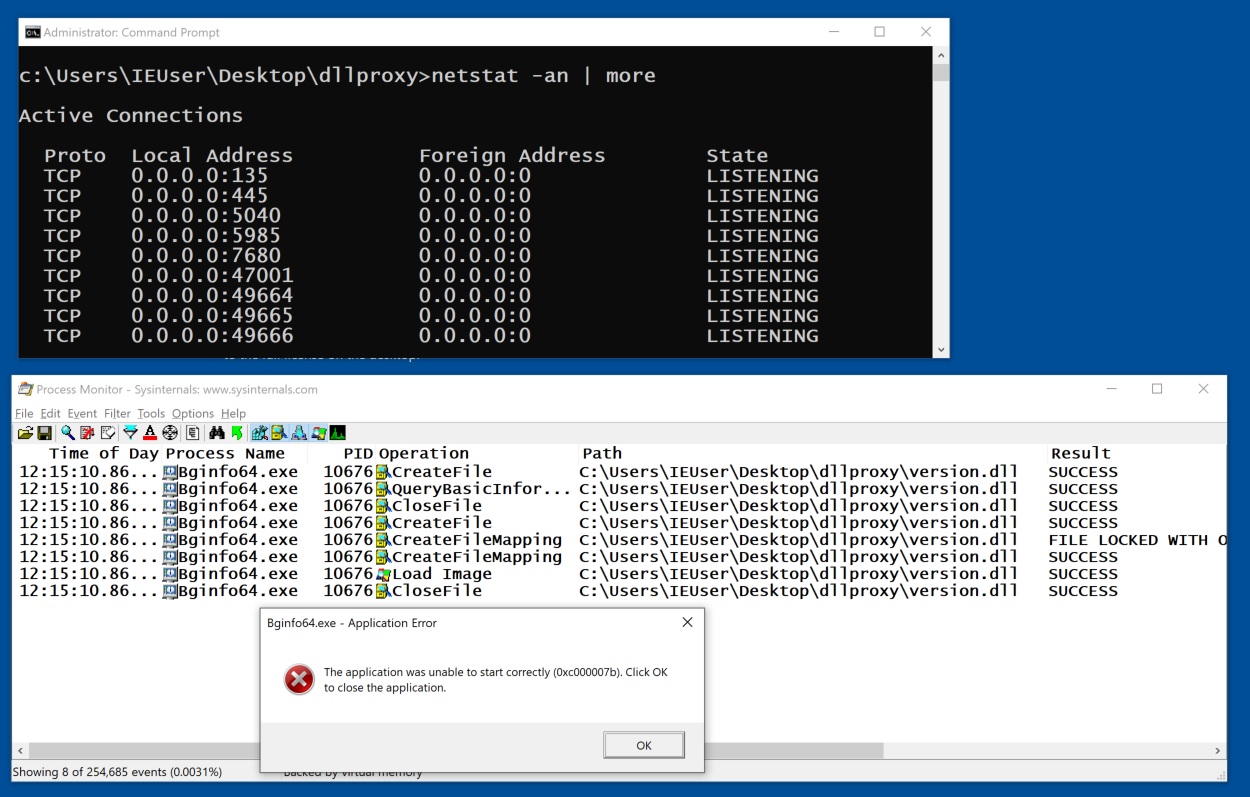Open the Event menu
This screenshot has width=1250, height=797.
point(82,413)
